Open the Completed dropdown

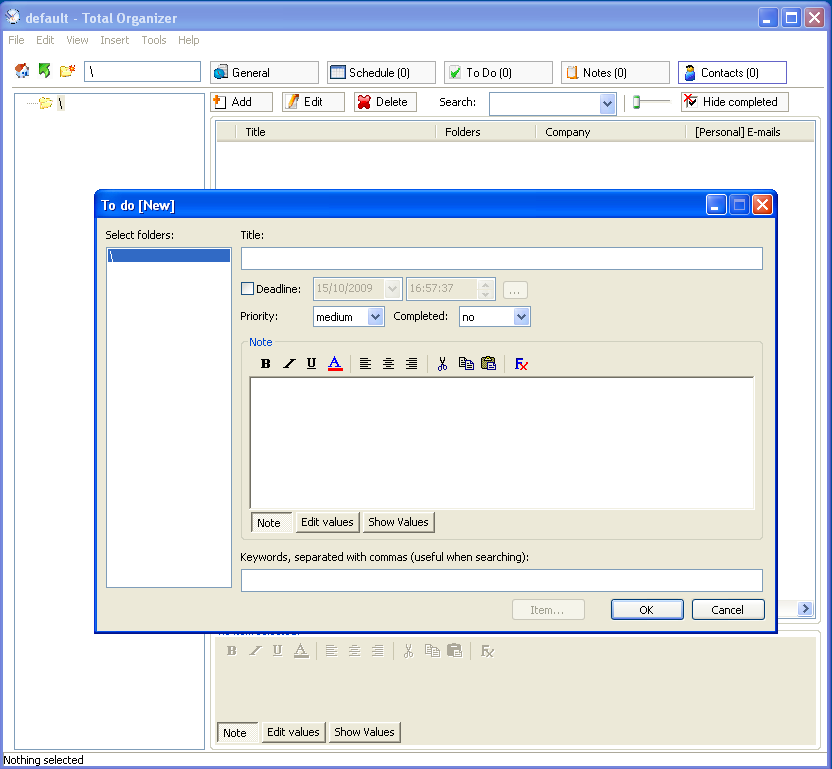pos(521,317)
